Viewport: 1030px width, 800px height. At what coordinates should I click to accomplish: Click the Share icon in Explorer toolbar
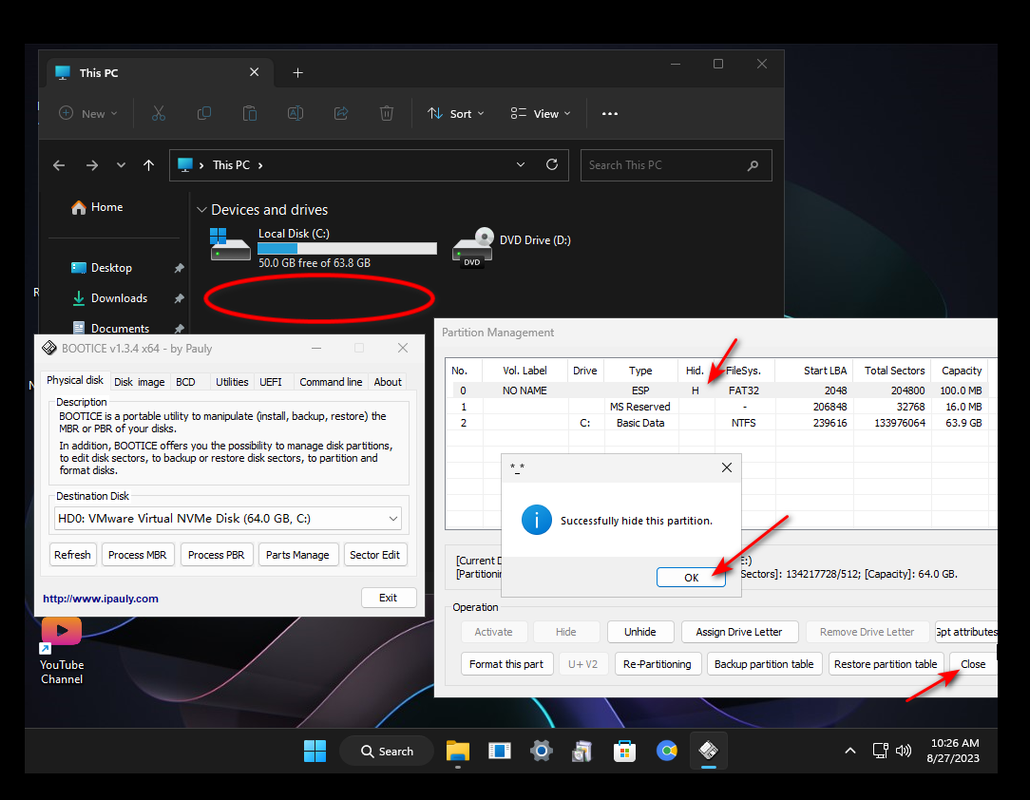pyautogui.click(x=341, y=114)
